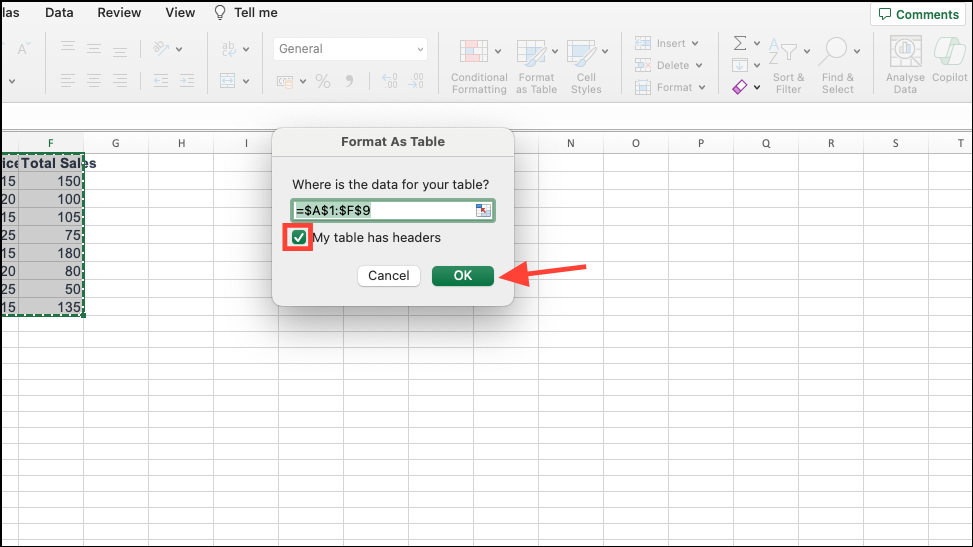The width and height of the screenshot is (973, 547).
Task: Click the text Orientation icon
Action: click(161, 48)
